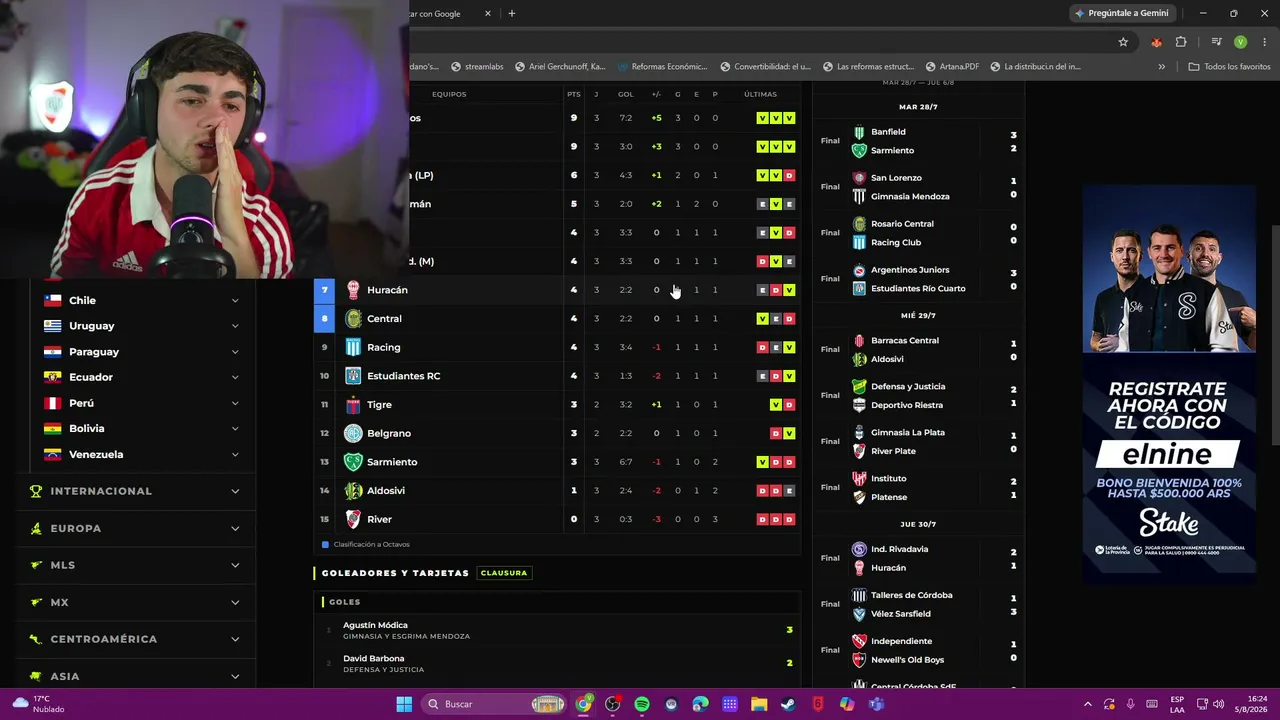
Task: Open a new browser tab
Action: [x=511, y=14]
